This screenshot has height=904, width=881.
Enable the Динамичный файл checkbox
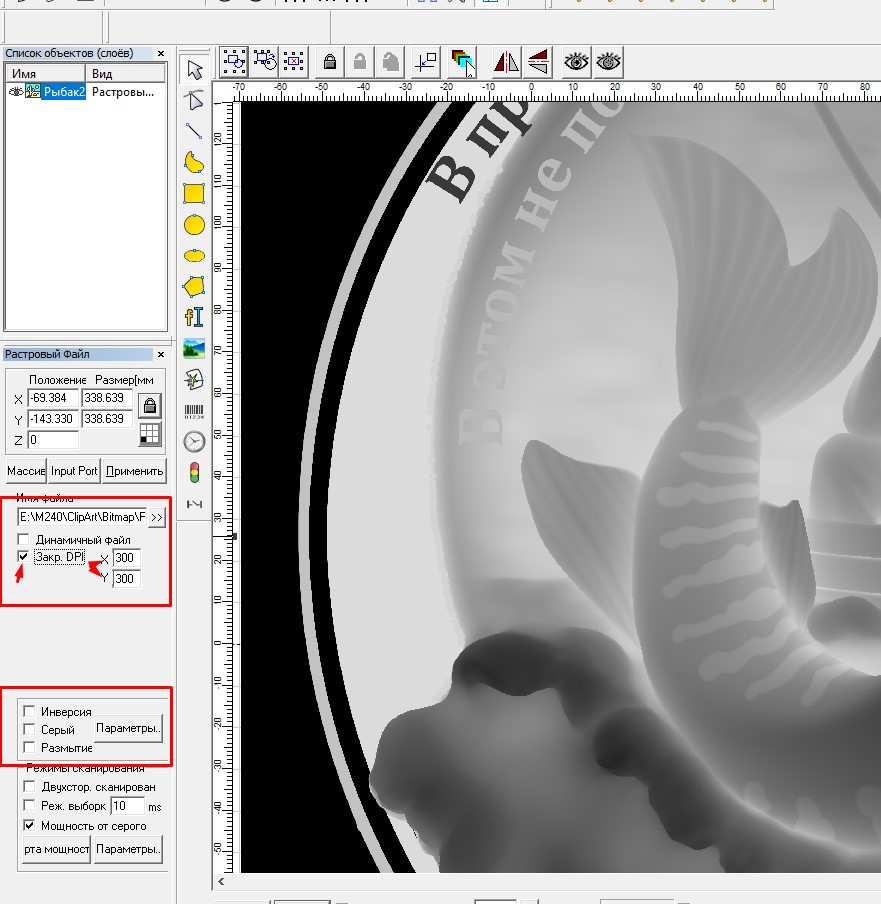click(x=24, y=540)
